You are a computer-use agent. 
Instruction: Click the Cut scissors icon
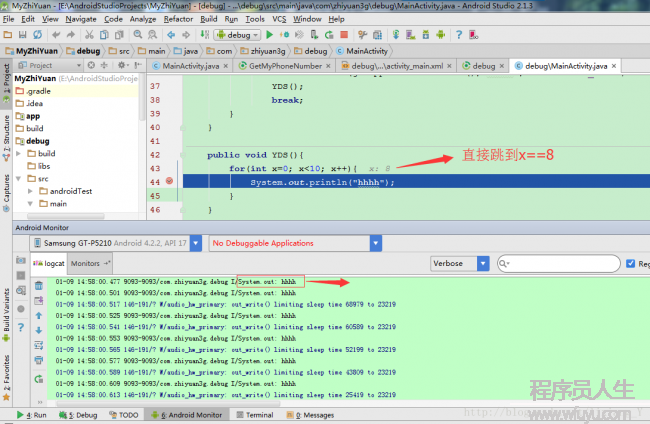(x=89, y=35)
